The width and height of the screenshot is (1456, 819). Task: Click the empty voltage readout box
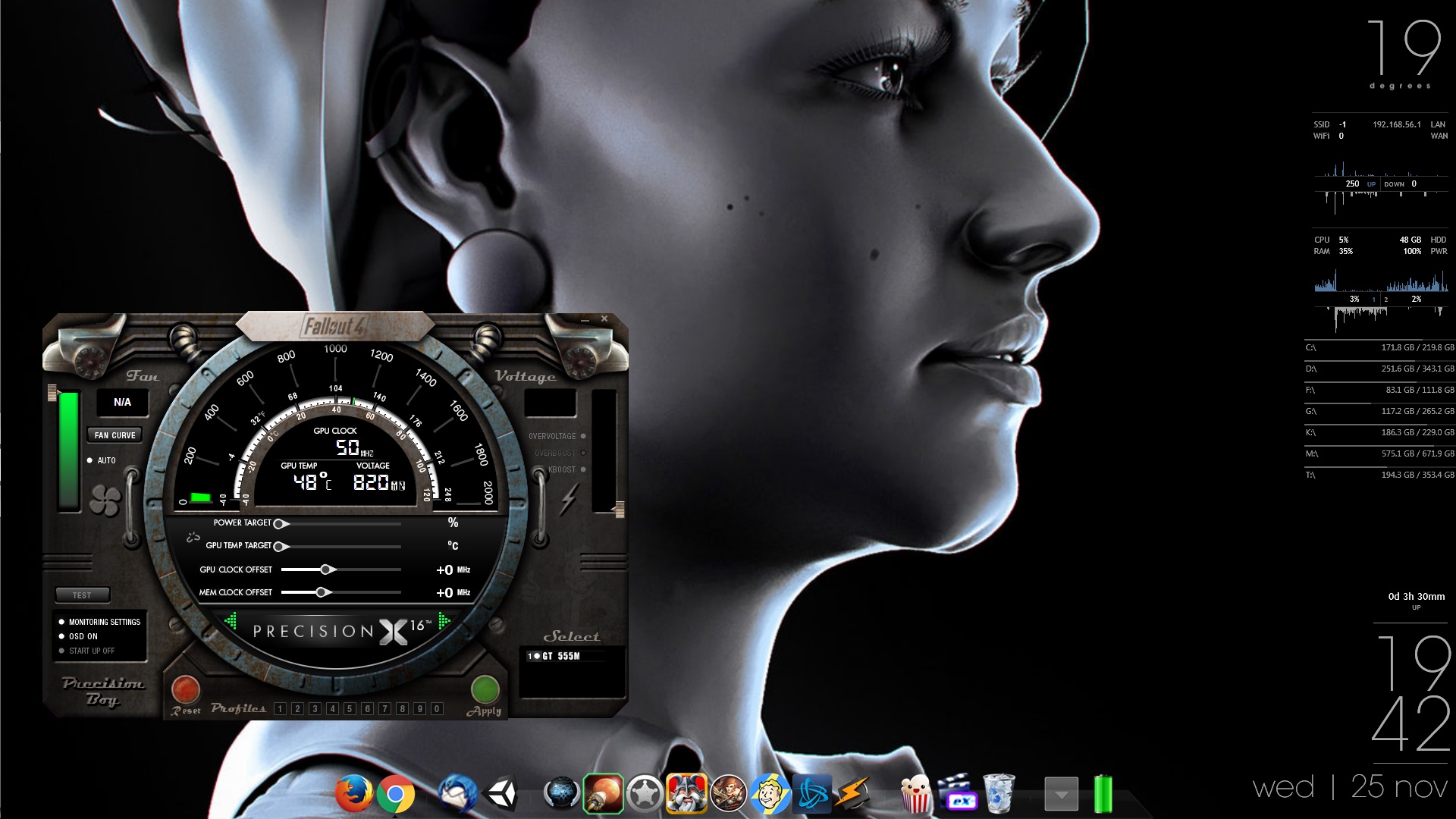coord(550,403)
